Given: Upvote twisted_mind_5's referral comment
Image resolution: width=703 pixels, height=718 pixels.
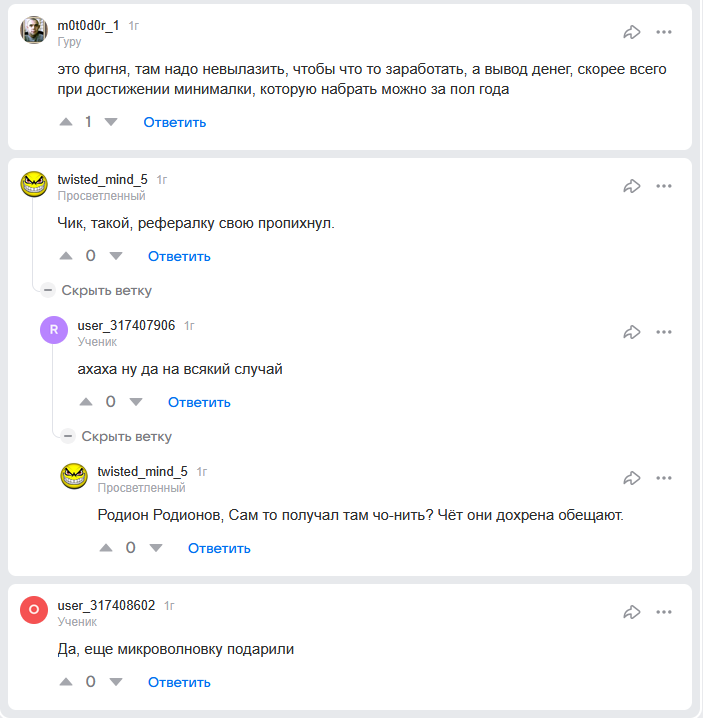Looking at the screenshot, I should tap(67, 256).
